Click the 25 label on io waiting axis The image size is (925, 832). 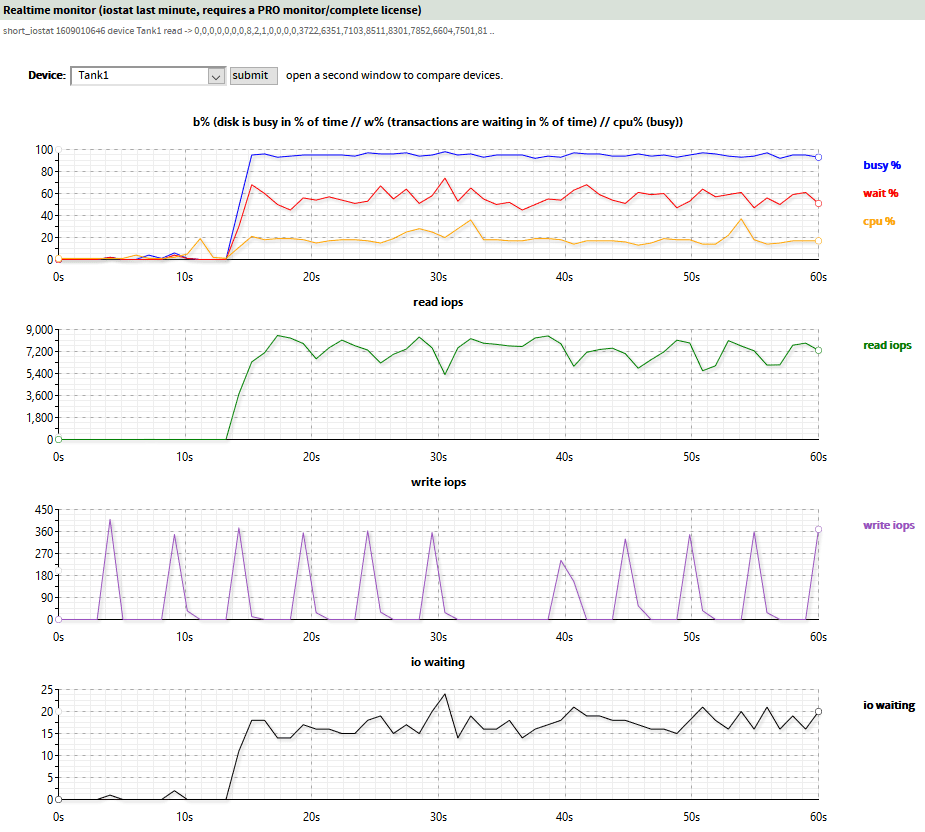coord(47,690)
